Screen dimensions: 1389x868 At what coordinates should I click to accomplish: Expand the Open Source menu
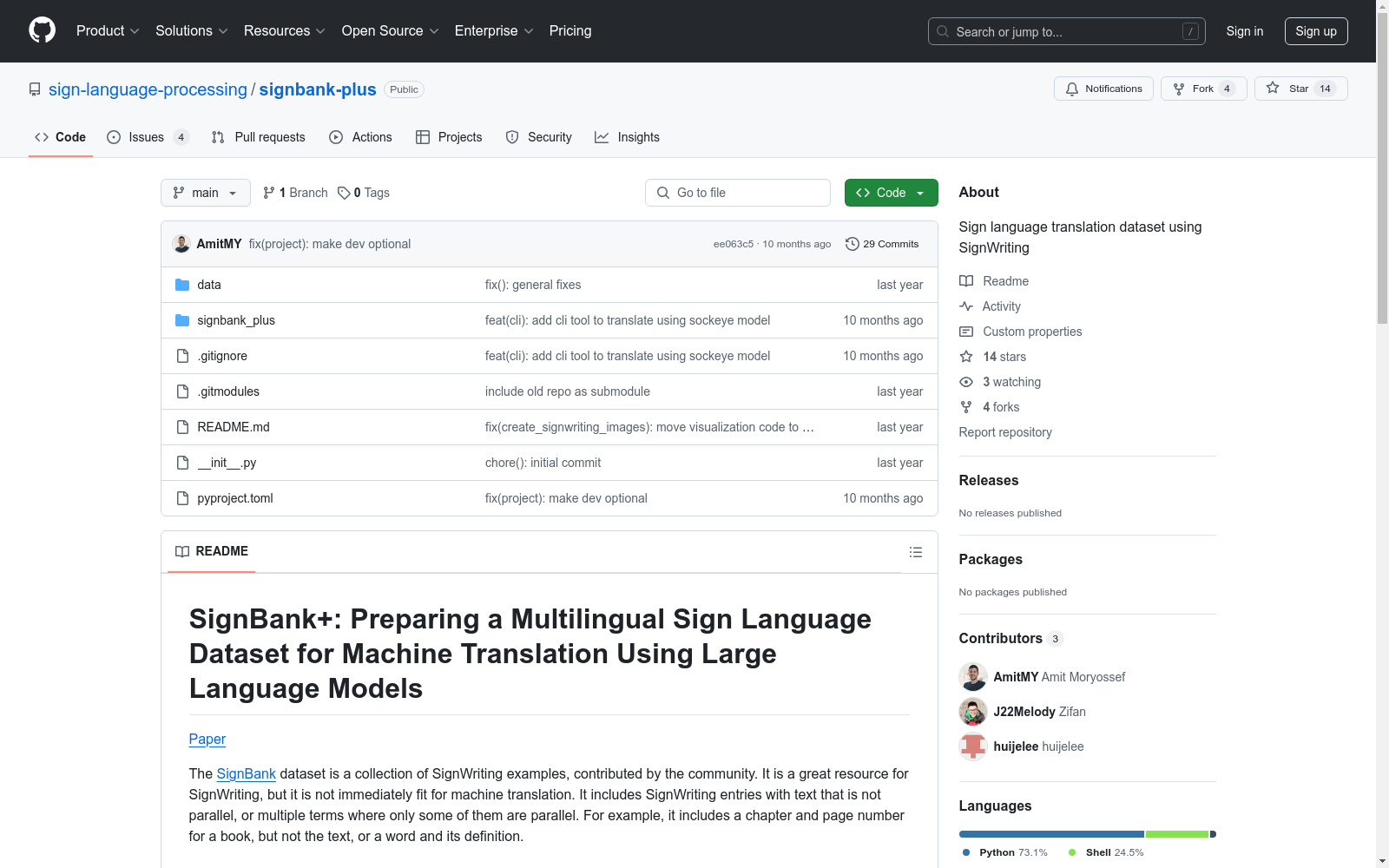click(x=391, y=31)
